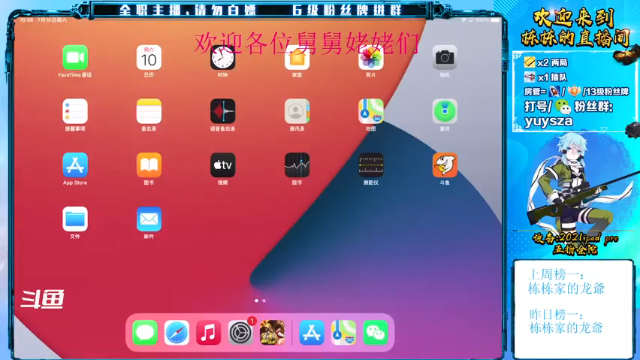The height and width of the screenshot is (360, 640).
Task: Open Maps from dock recent apps
Action: pos(344,333)
